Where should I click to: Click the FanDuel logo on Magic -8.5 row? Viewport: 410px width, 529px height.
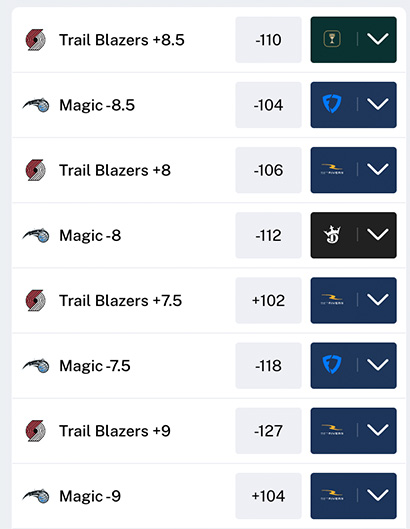coord(332,104)
